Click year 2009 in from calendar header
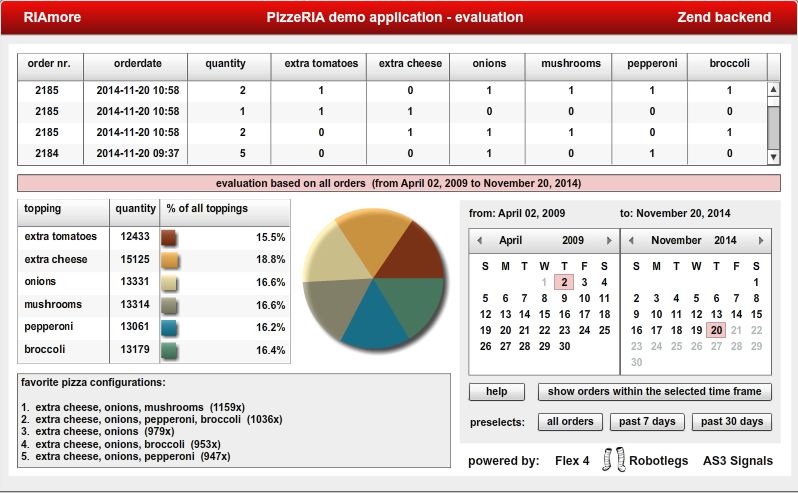 pyautogui.click(x=573, y=240)
